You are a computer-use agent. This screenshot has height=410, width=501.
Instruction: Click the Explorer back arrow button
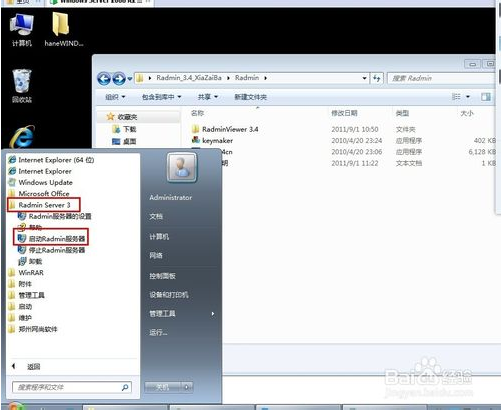click(x=104, y=79)
